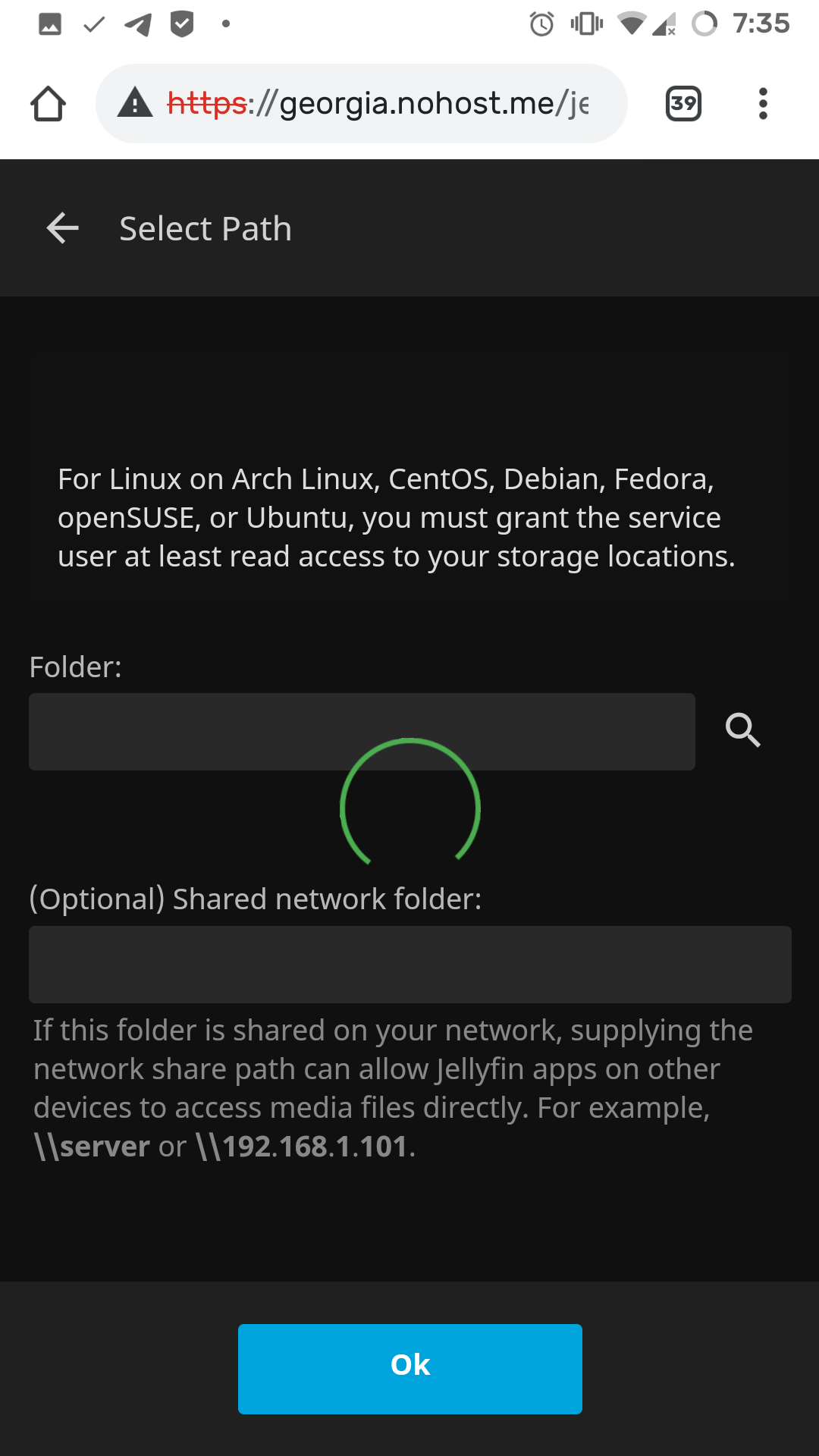Tap the Select Path header title
The height and width of the screenshot is (1456, 819).
tap(206, 229)
